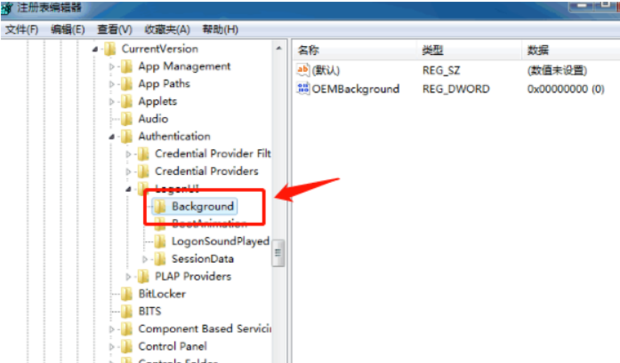Click the Registry Editor title bar icon
Image resolution: width=620 pixels, height=363 pixels.
click(x=7, y=8)
